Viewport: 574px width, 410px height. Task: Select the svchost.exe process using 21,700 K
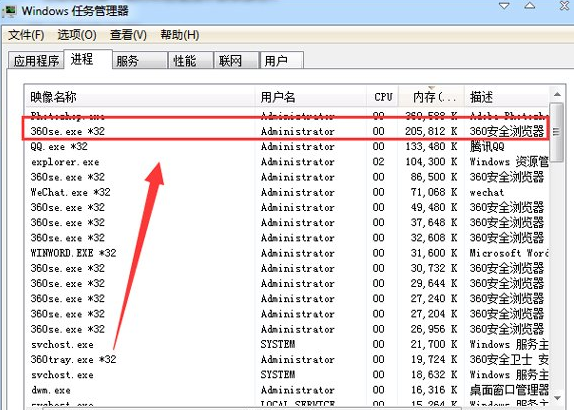point(287,344)
